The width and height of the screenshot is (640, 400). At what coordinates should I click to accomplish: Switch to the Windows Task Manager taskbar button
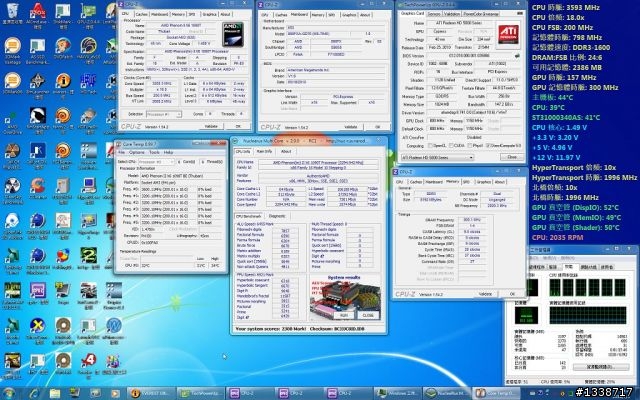click(x=398, y=393)
